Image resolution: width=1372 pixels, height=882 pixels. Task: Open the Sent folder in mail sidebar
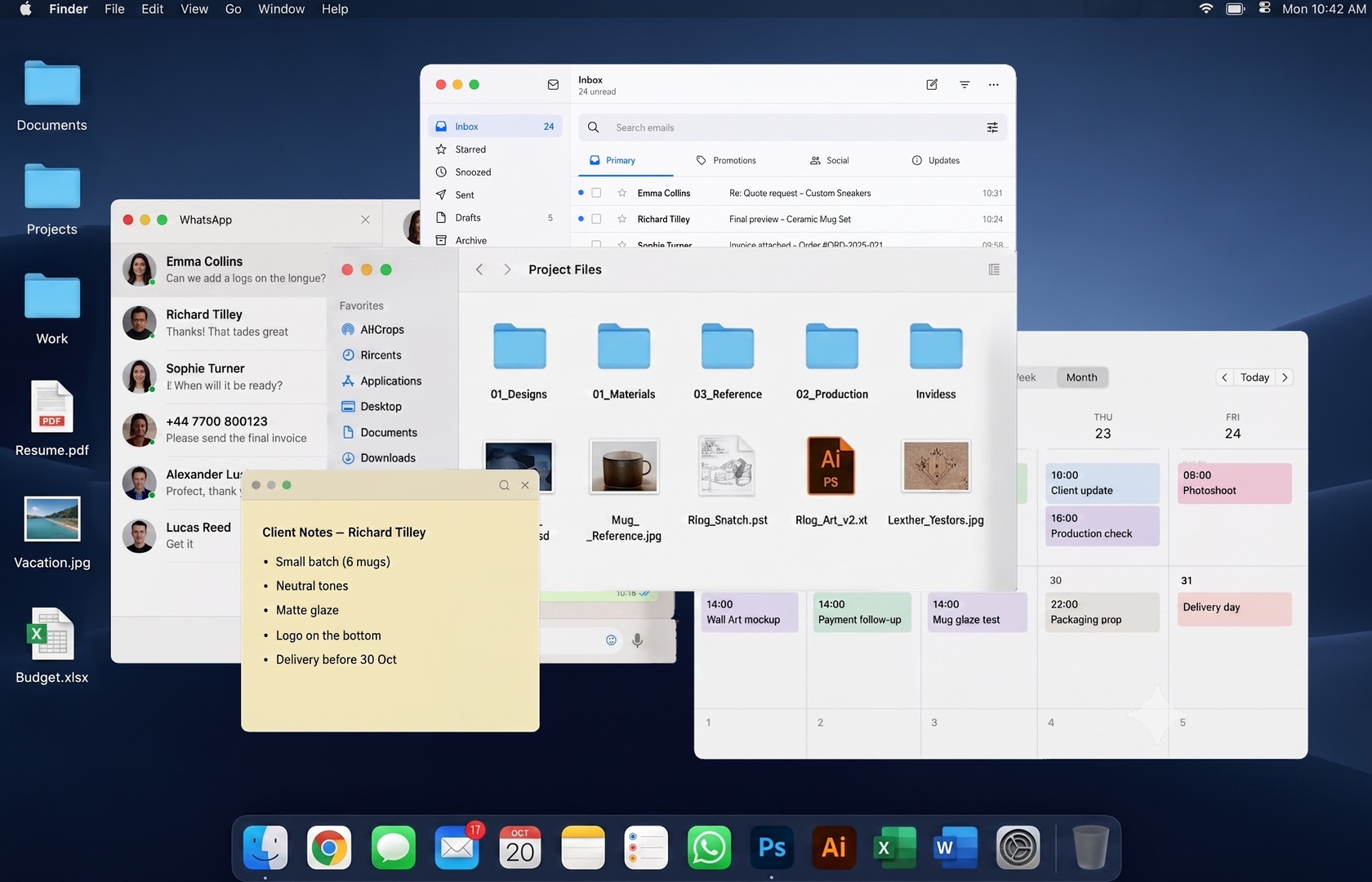tap(495, 195)
